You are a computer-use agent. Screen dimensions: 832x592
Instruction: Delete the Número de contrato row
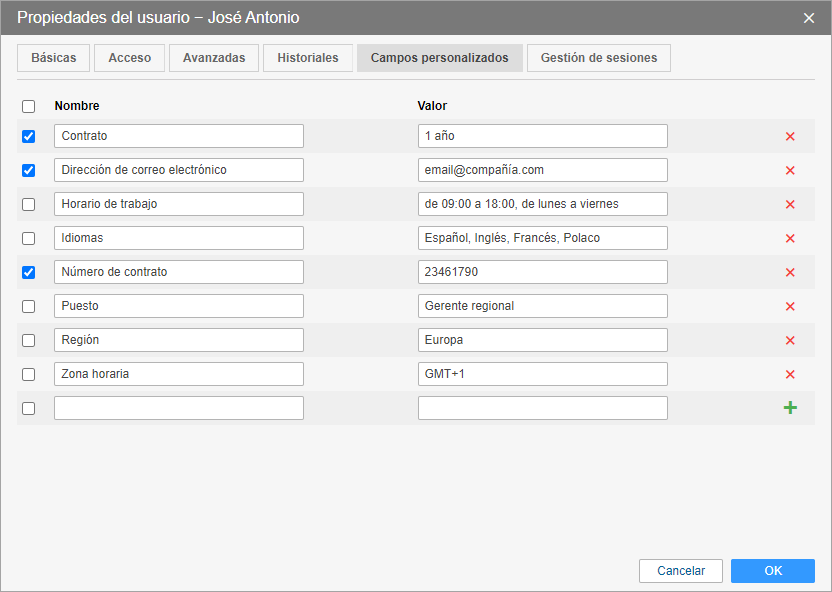pos(790,272)
